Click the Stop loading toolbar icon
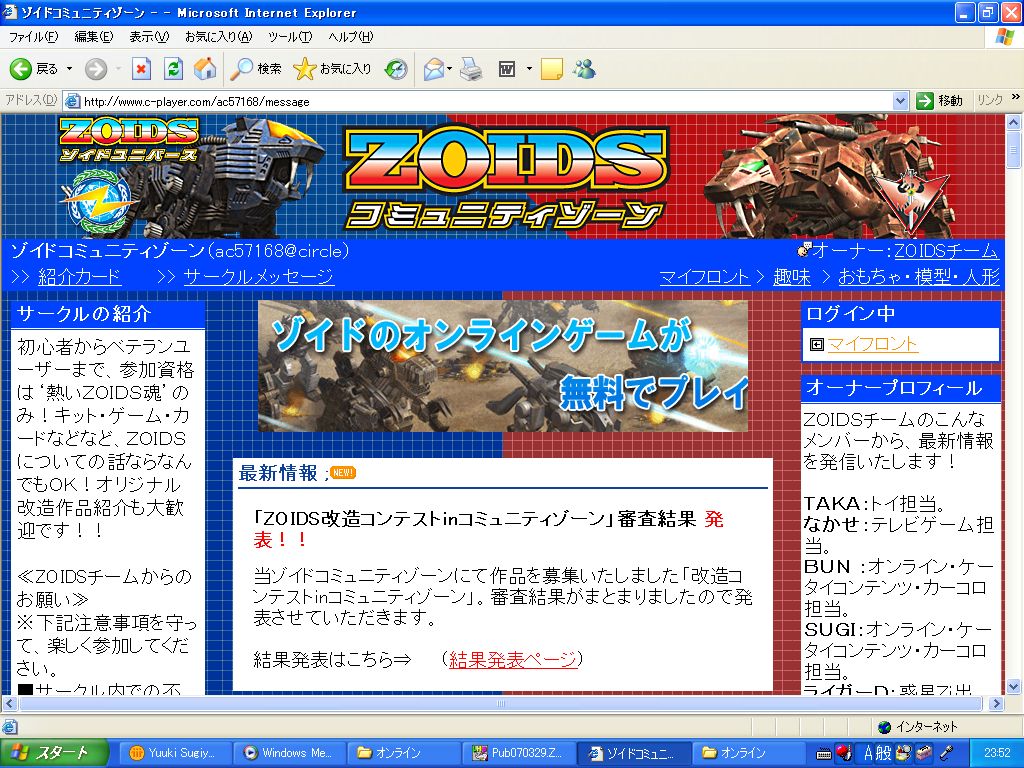This screenshot has width=1024, height=768. coord(141,69)
